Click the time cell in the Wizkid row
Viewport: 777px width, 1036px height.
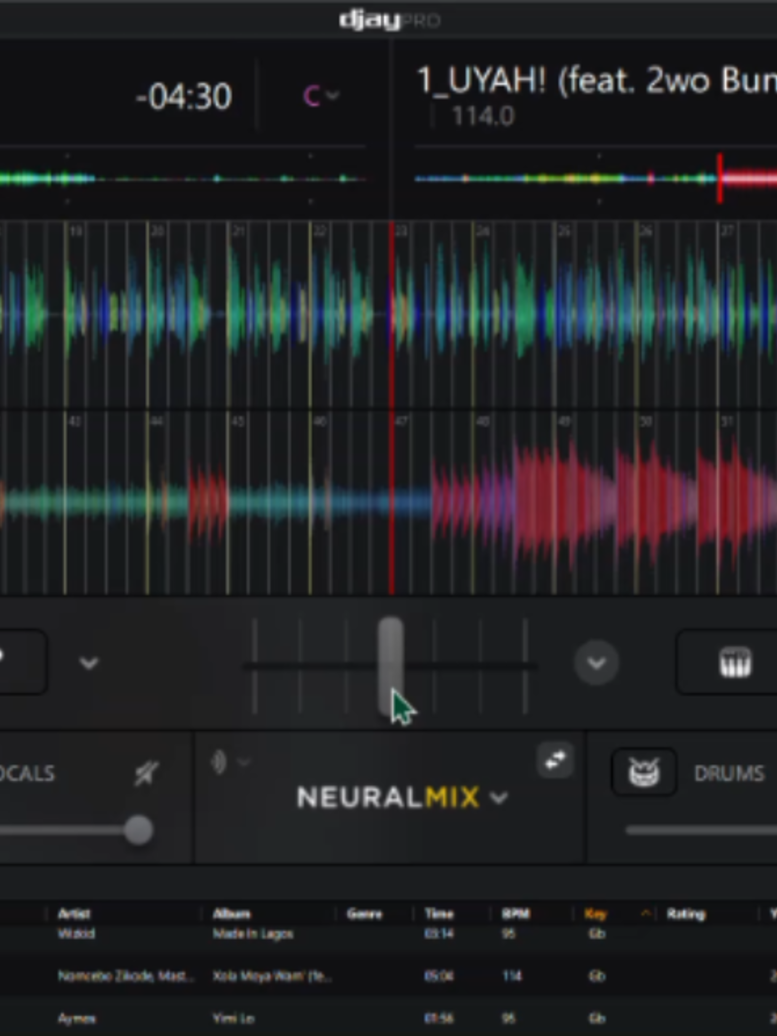tap(438, 934)
